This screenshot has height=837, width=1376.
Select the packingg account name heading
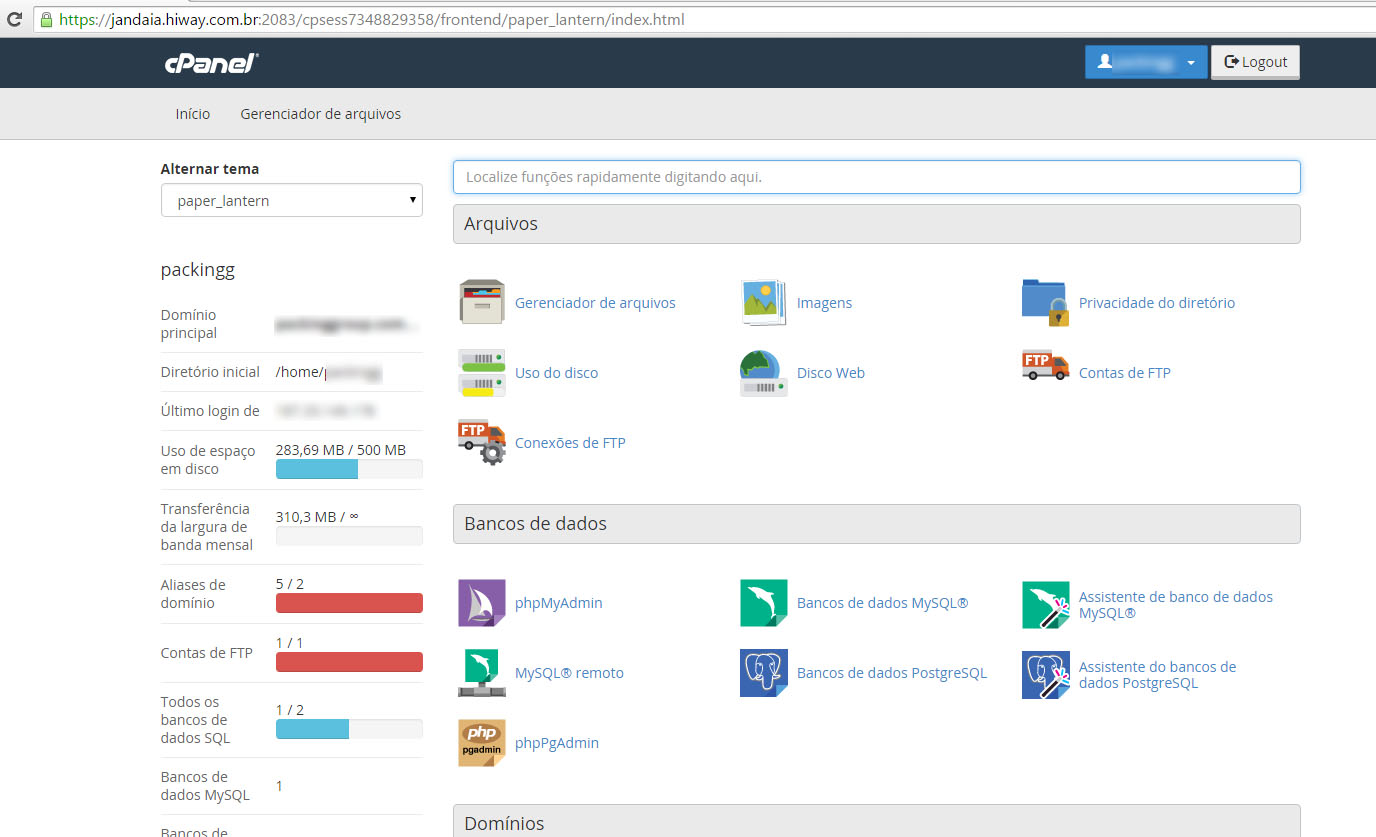(x=198, y=270)
